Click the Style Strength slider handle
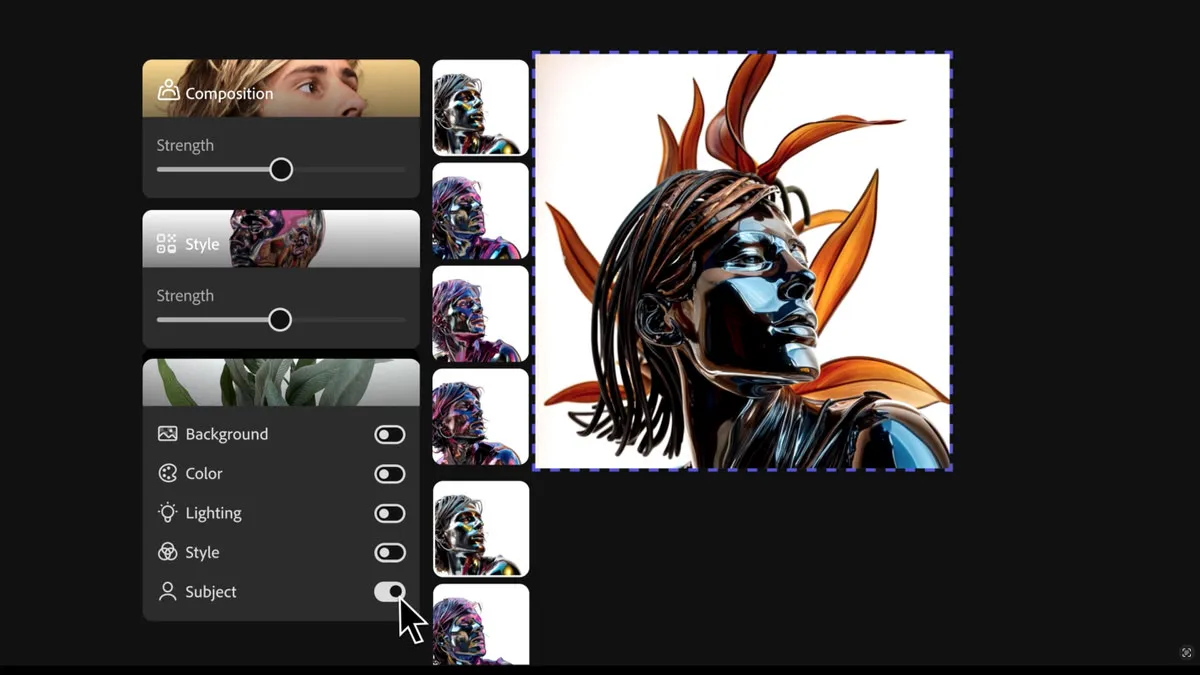 point(280,320)
